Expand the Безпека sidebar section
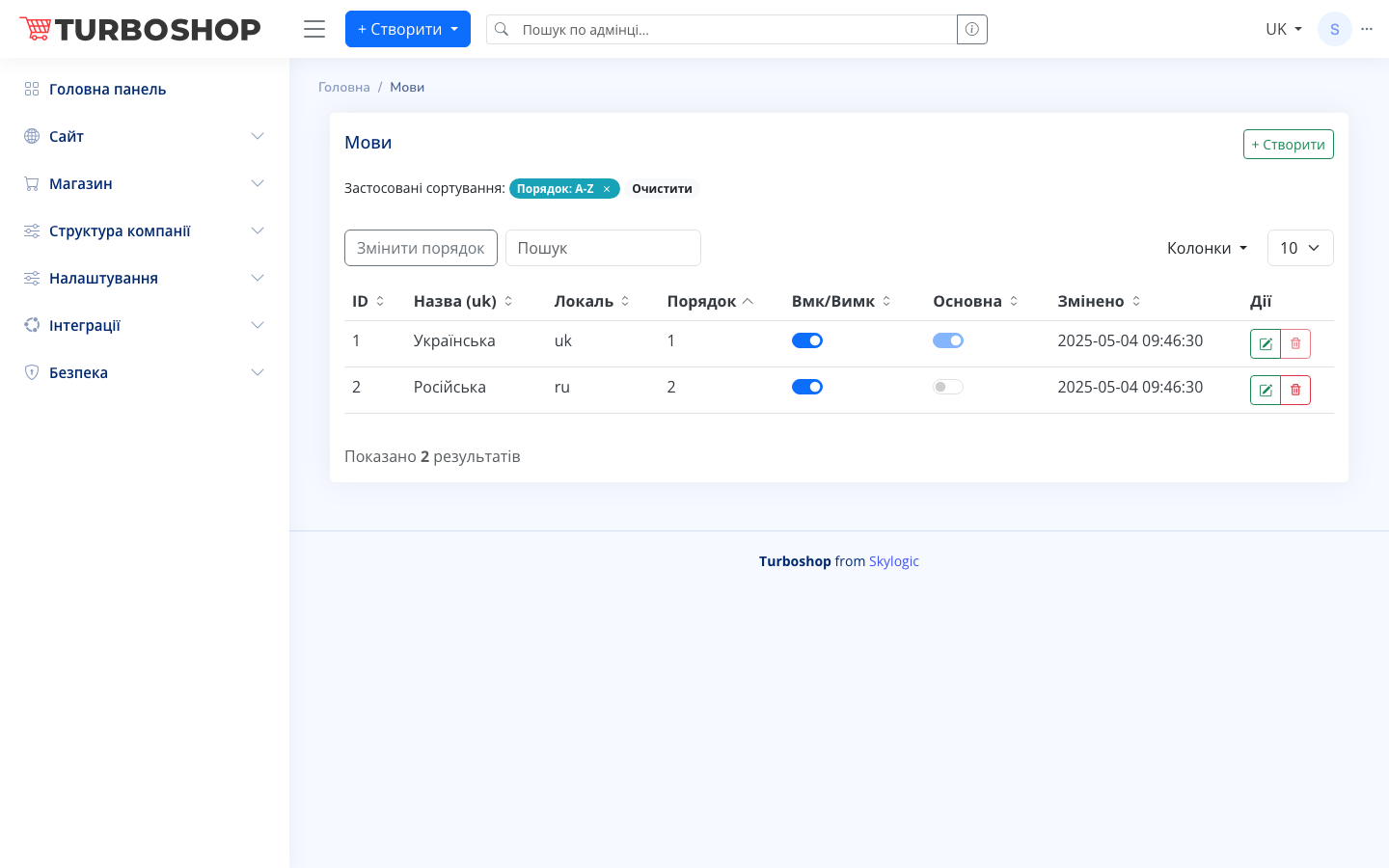The image size is (1389, 868). point(145,372)
